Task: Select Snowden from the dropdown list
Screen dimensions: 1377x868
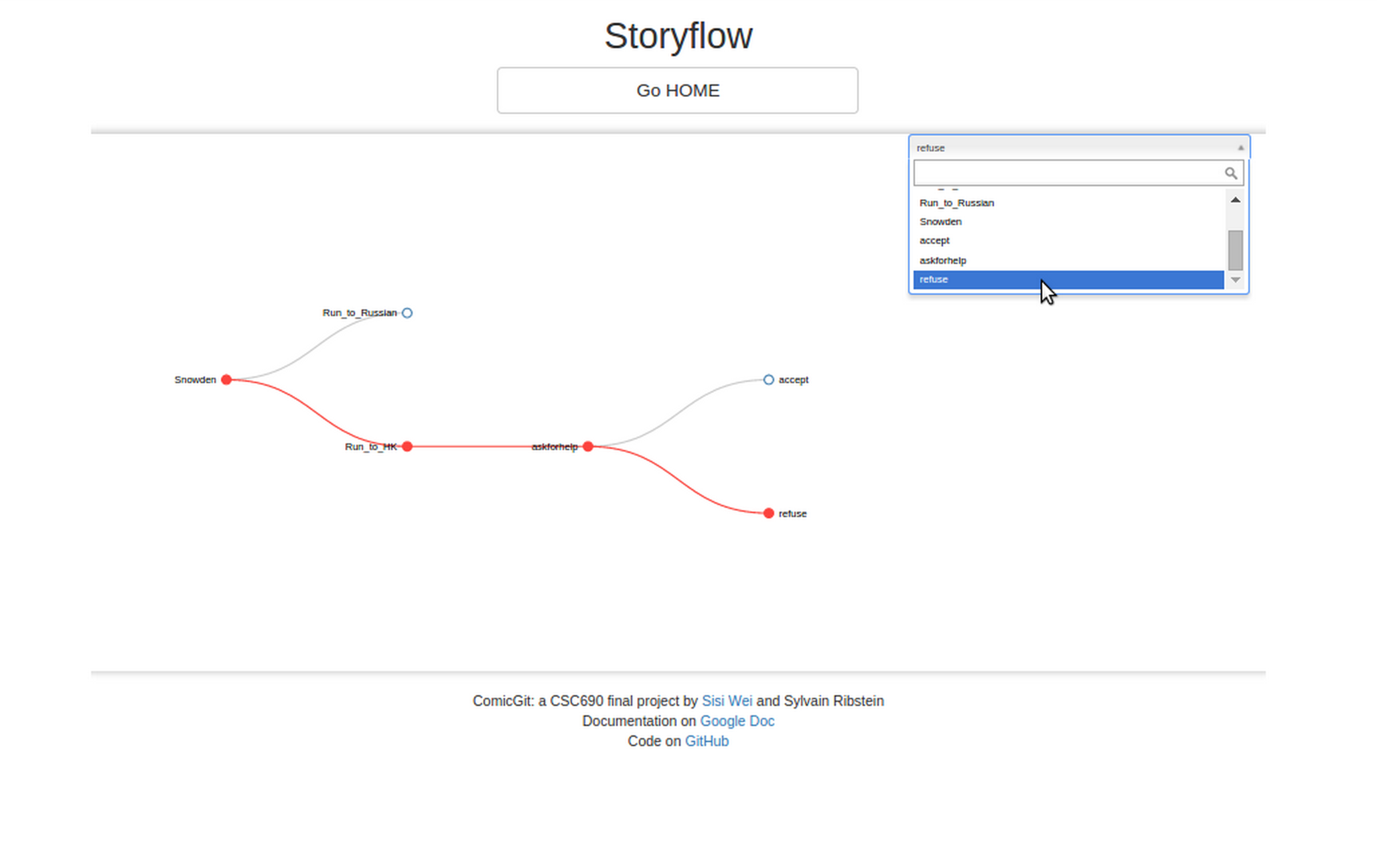Action: (940, 222)
